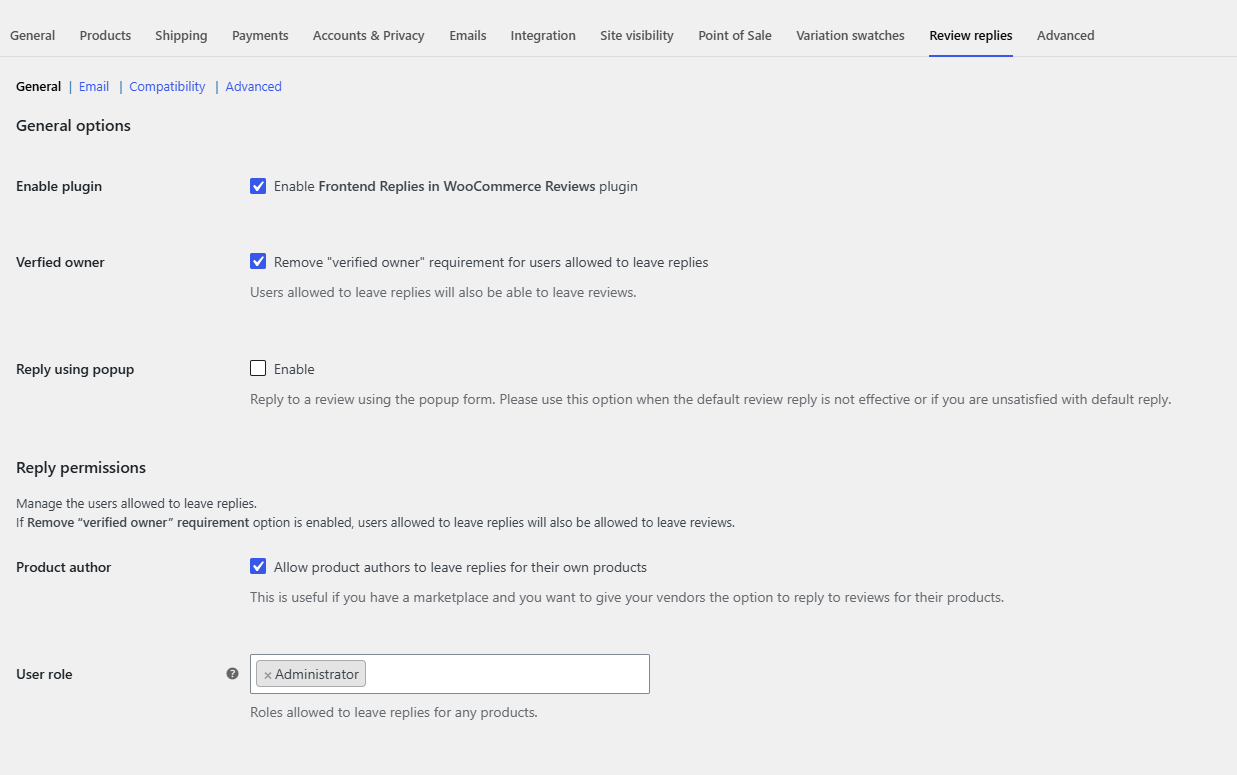Select the Site visibility tab
1237x775 pixels.
tap(637, 35)
